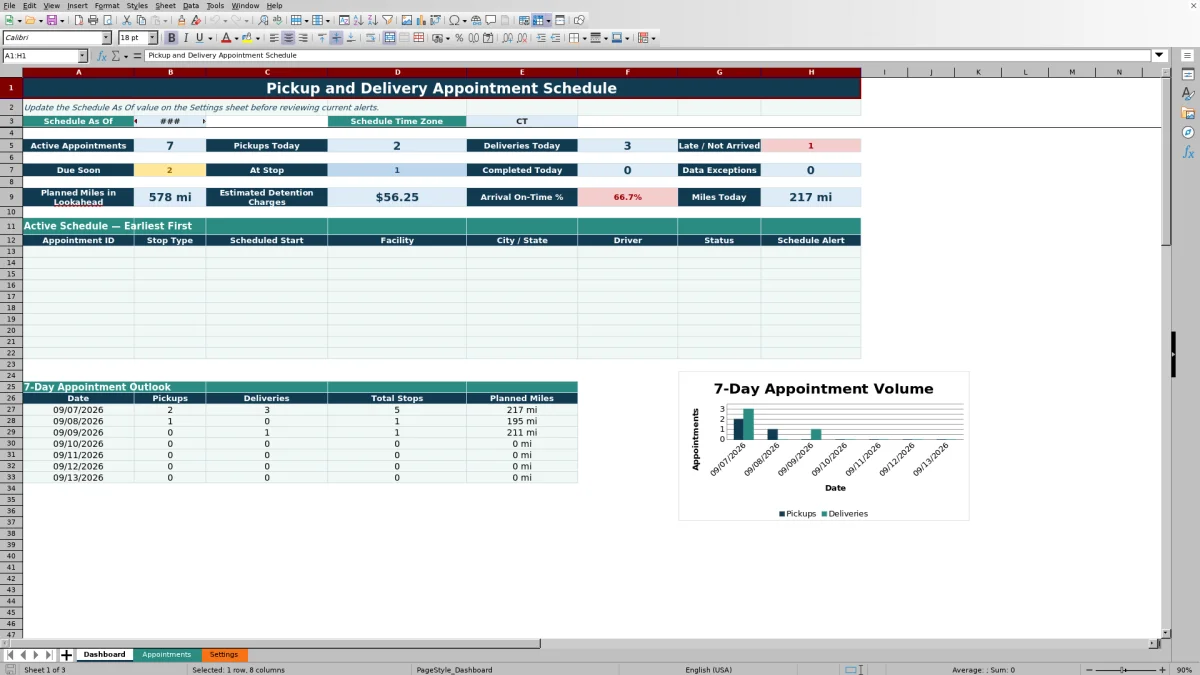Click the Font Color red A swatch
Viewport: 1200px width, 675px height.
[x=225, y=38]
